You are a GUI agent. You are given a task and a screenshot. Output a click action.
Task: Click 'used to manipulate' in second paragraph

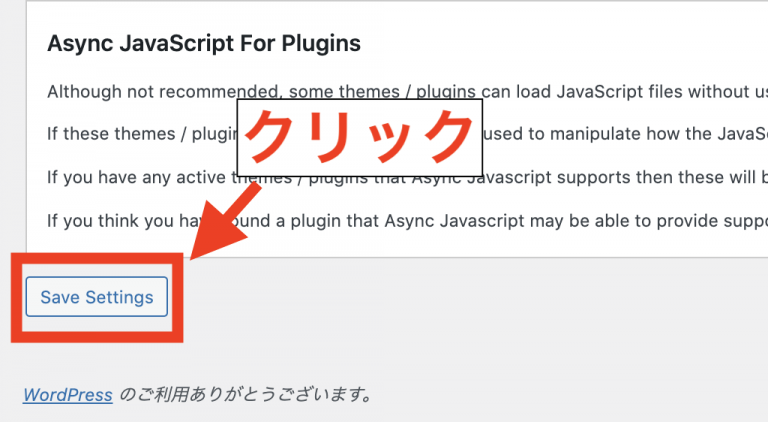pyautogui.click(x=566, y=135)
